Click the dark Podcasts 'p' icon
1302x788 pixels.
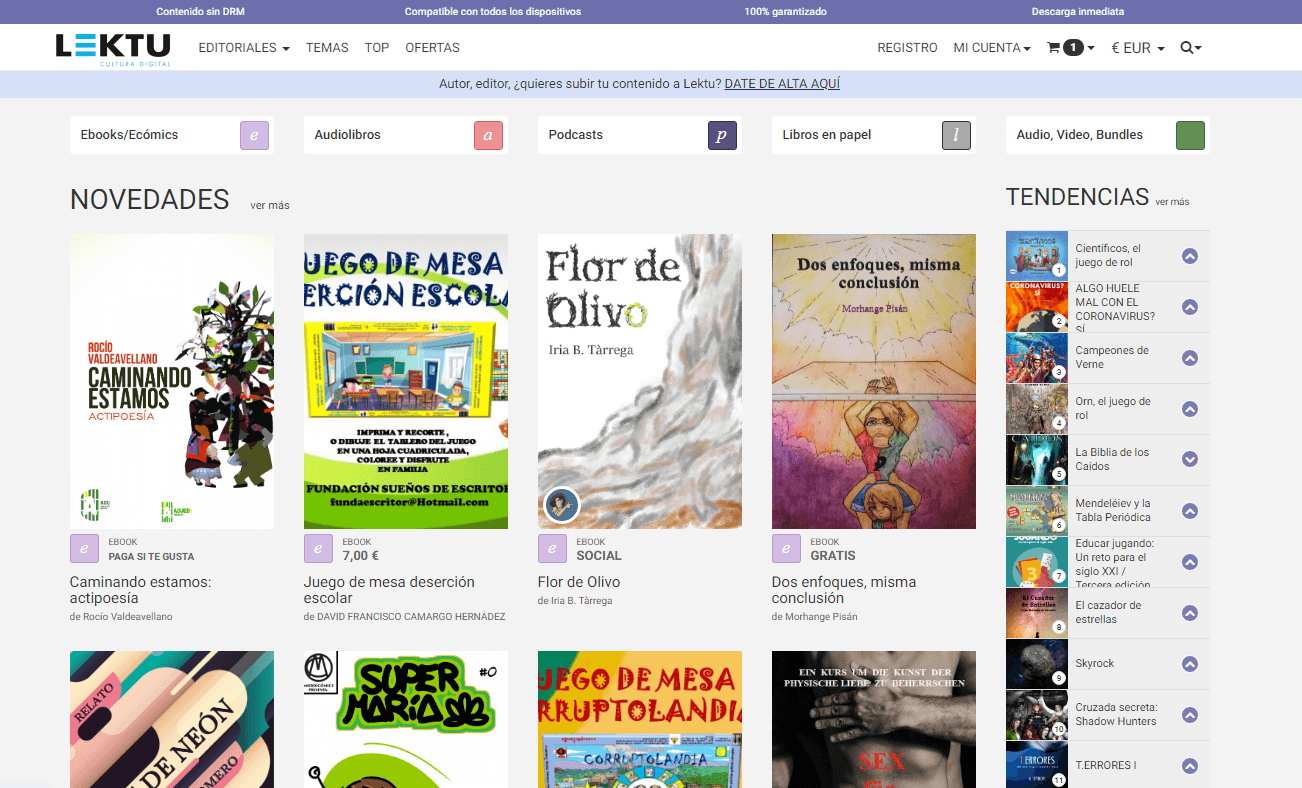pyautogui.click(x=722, y=135)
